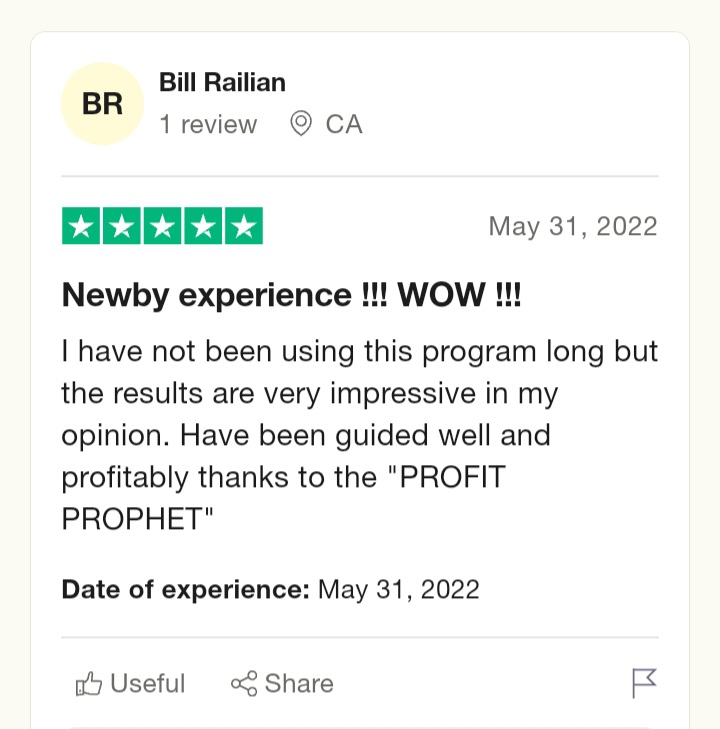
Task: Click the 1 review count text
Action: point(208,125)
